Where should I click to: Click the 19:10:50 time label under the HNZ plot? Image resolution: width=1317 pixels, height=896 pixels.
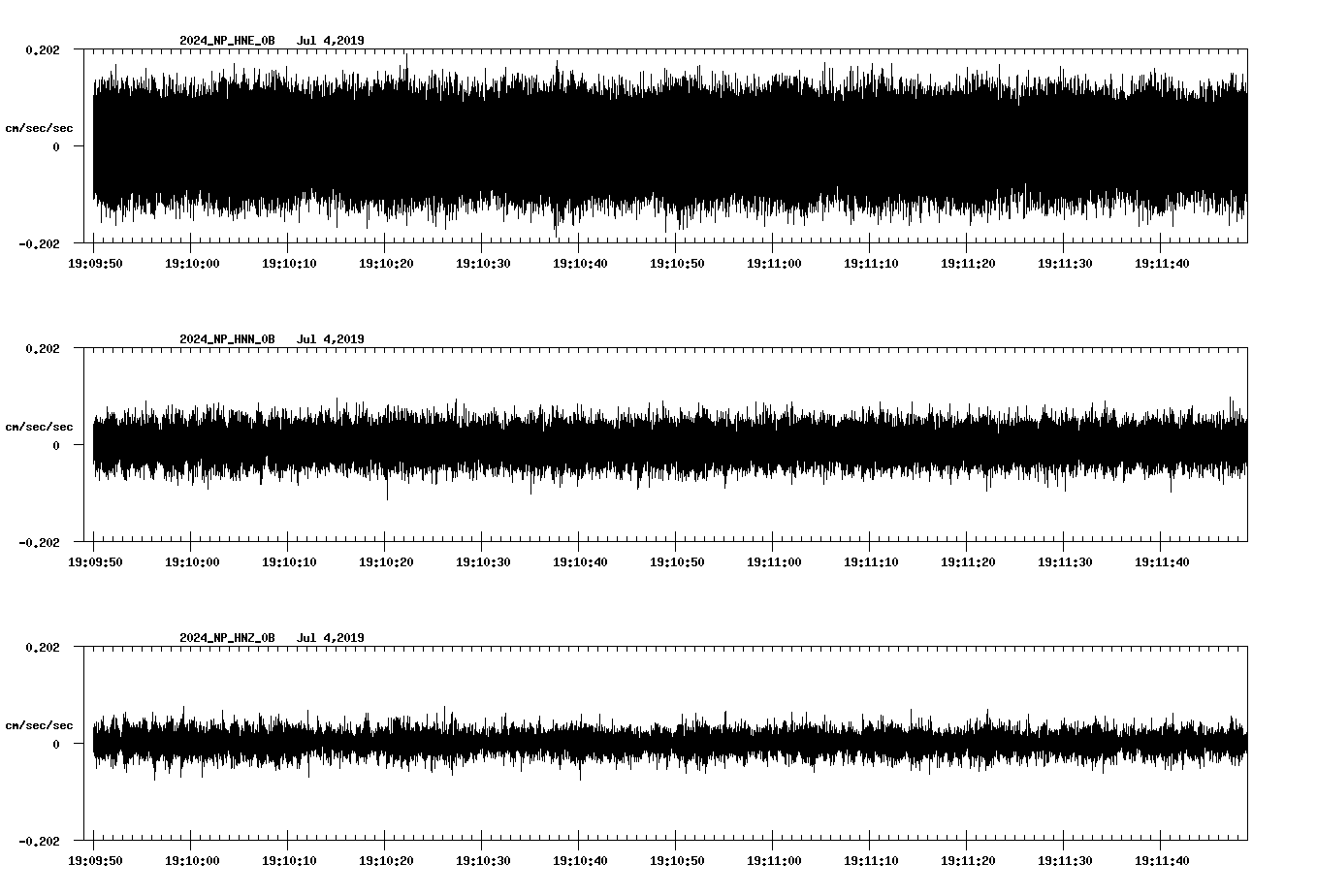point(677,860)
